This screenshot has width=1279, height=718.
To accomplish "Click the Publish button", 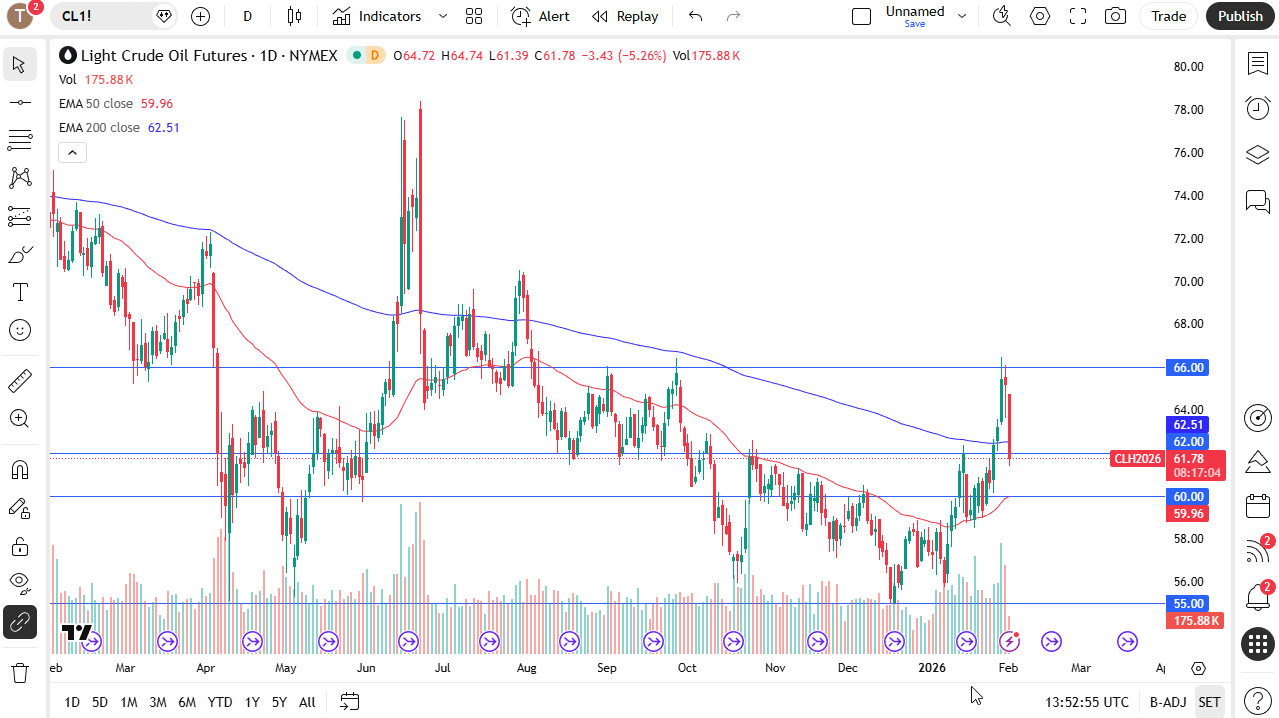I will pos(1240,16).
